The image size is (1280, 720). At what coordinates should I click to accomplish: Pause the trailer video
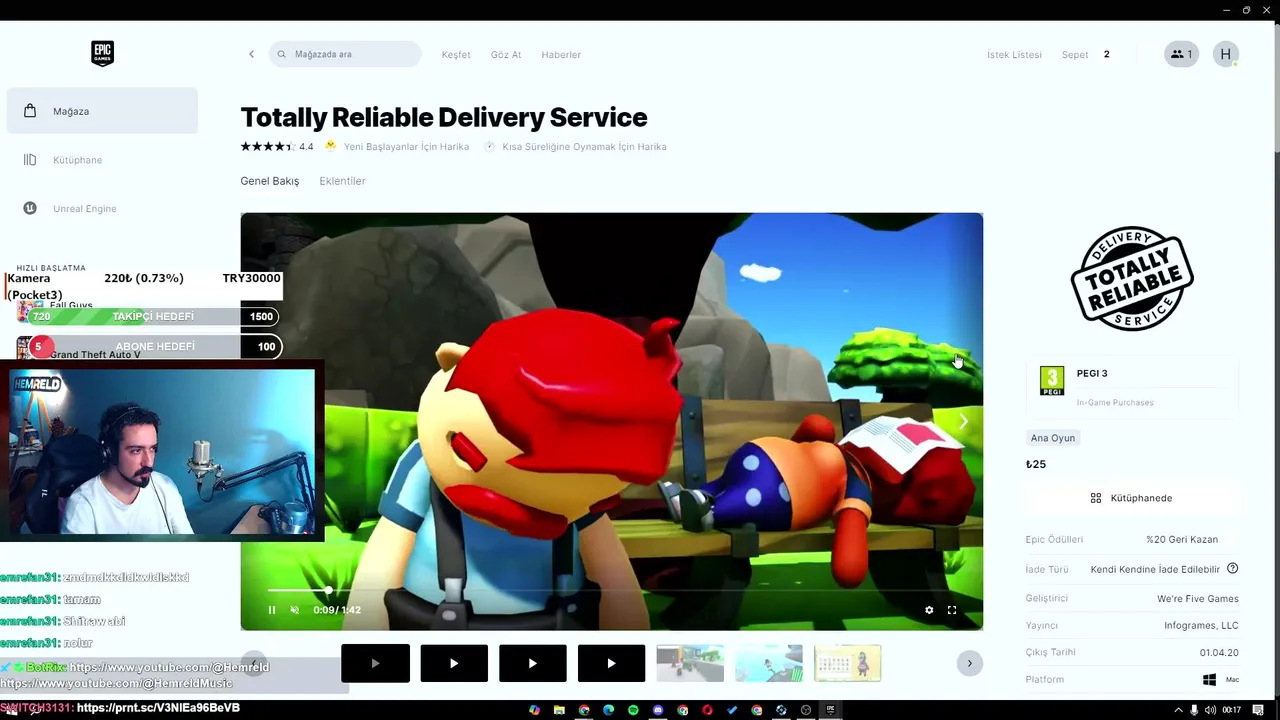[x=272, y=610]
